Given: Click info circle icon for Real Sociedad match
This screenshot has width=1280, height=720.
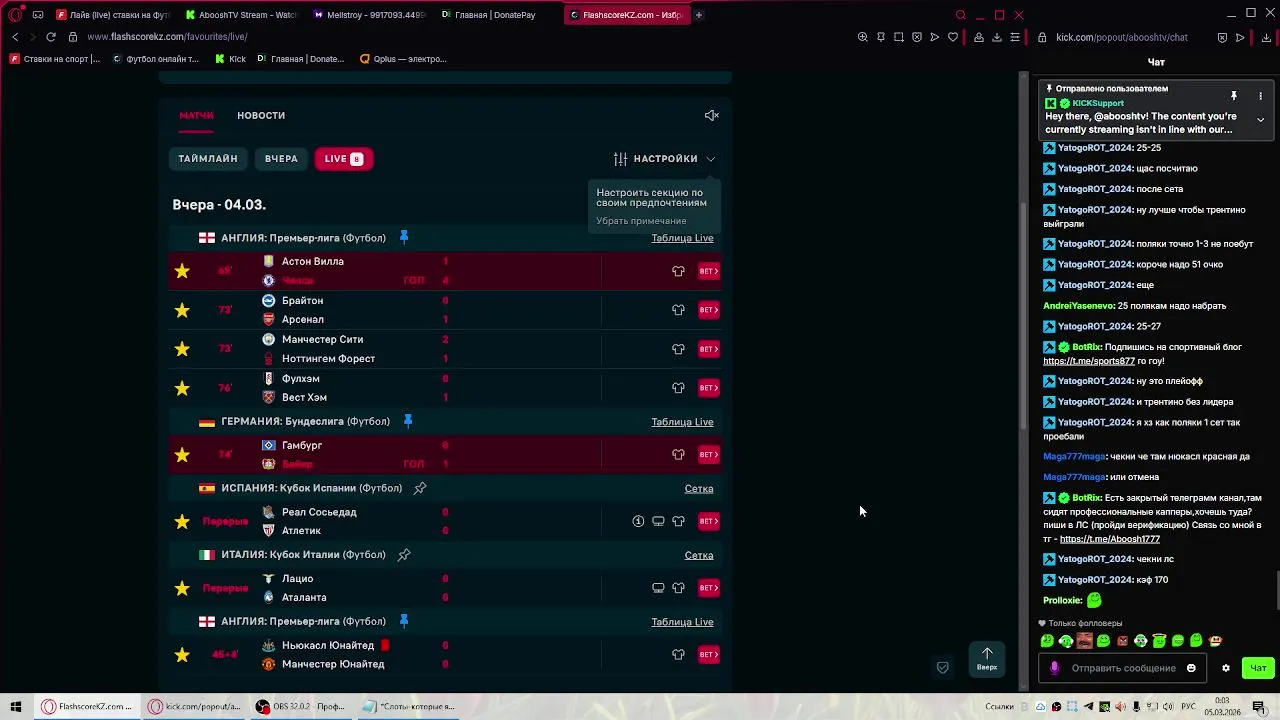Looking at the screenshot, I should (638, 521).
